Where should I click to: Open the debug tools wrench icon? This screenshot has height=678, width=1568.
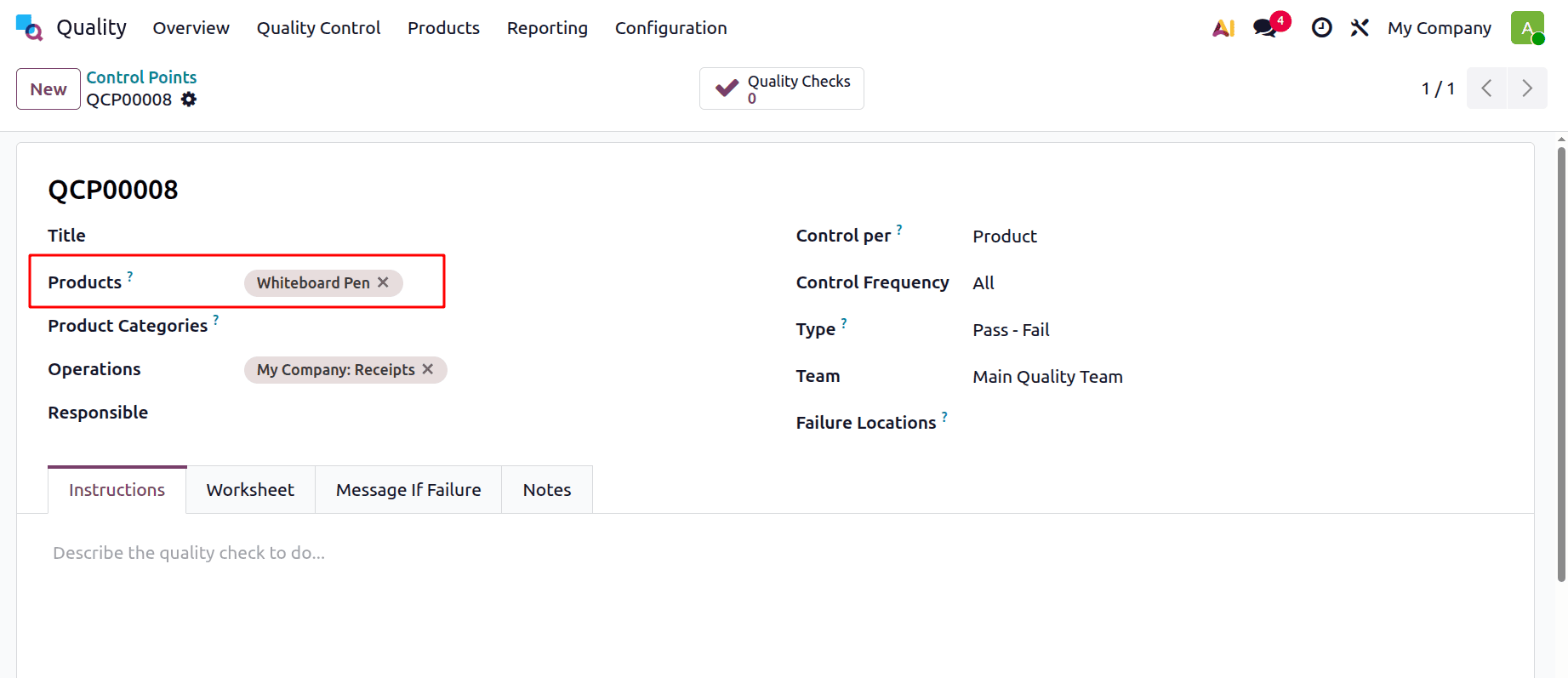click(x=1360, y=28)
